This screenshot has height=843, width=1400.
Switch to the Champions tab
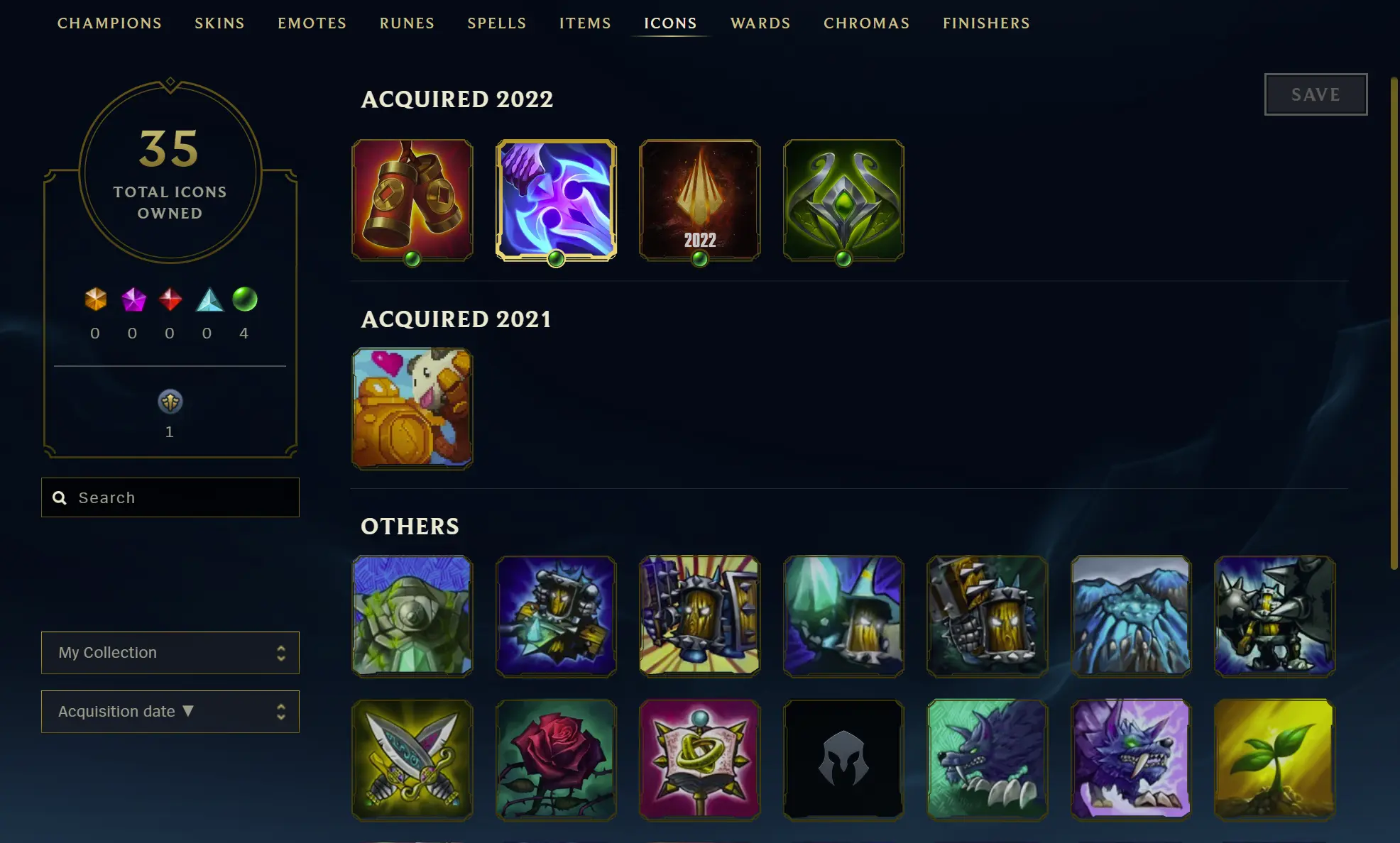coord(110,23)
